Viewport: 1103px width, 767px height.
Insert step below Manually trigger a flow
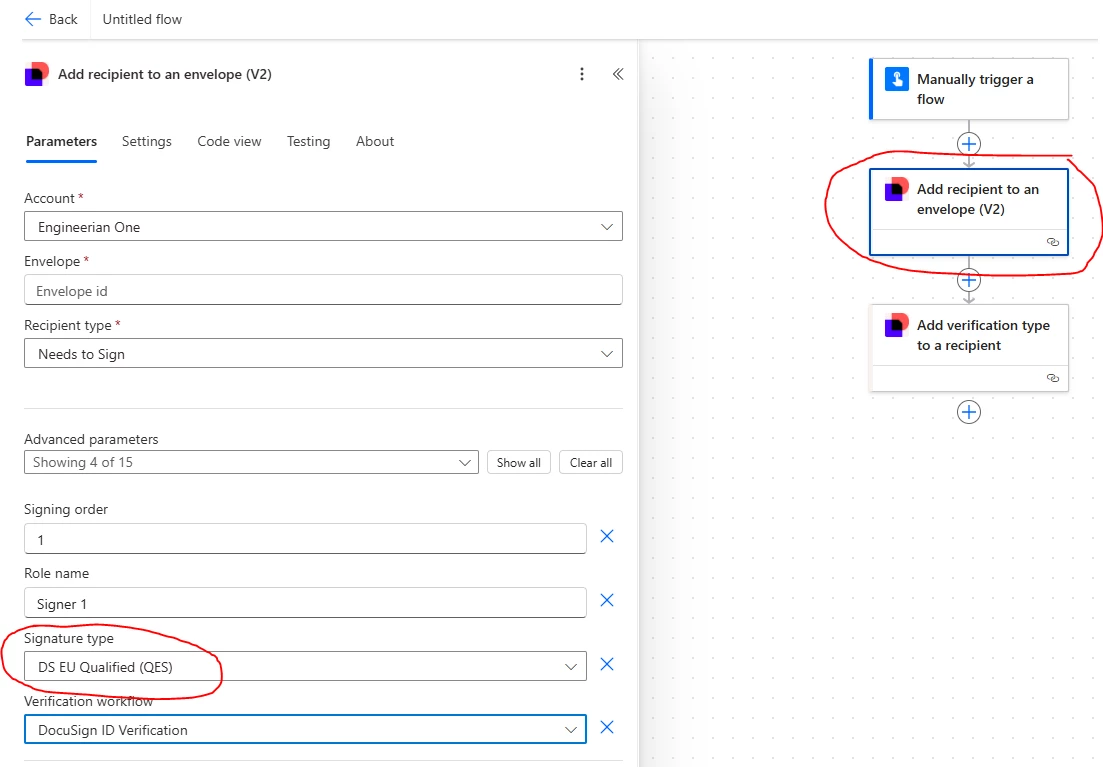[969, 144]
